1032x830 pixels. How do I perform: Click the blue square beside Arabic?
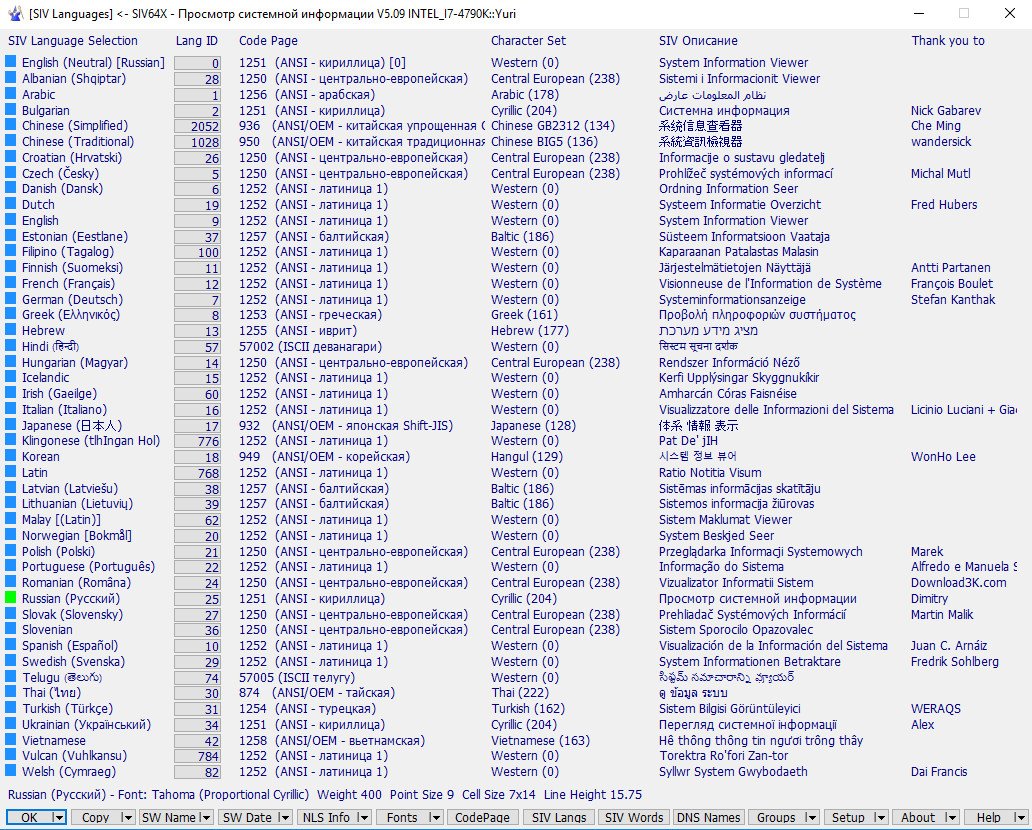pyautogui.click(x=11, y=95)
